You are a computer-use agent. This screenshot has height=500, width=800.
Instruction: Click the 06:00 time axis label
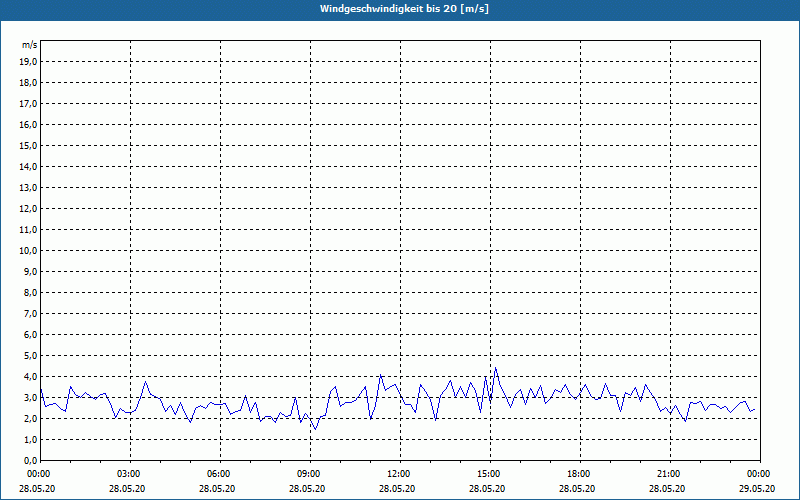[x=220, y=474]
